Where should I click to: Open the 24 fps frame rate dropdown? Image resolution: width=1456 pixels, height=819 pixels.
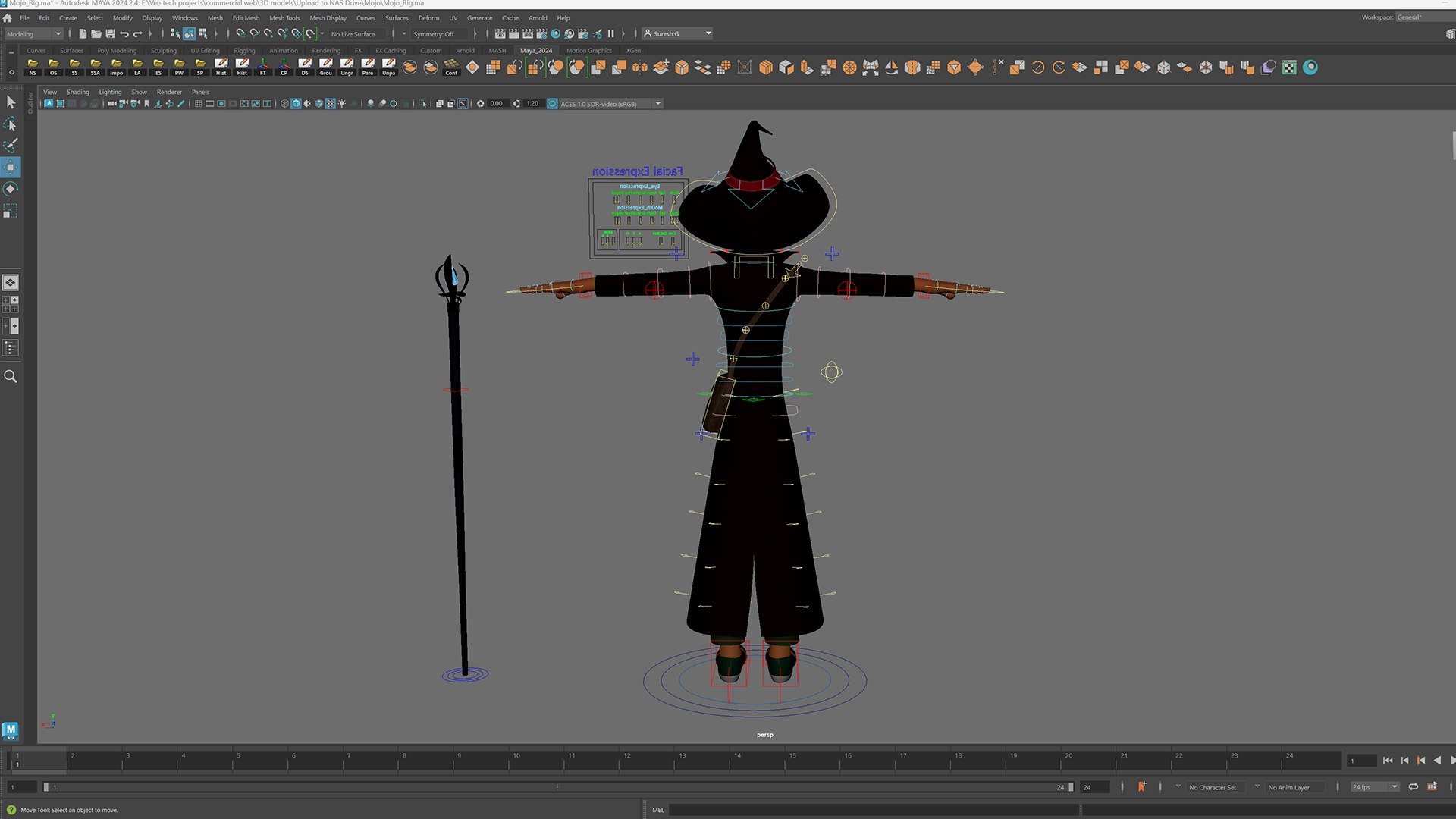coord(1375,787)
